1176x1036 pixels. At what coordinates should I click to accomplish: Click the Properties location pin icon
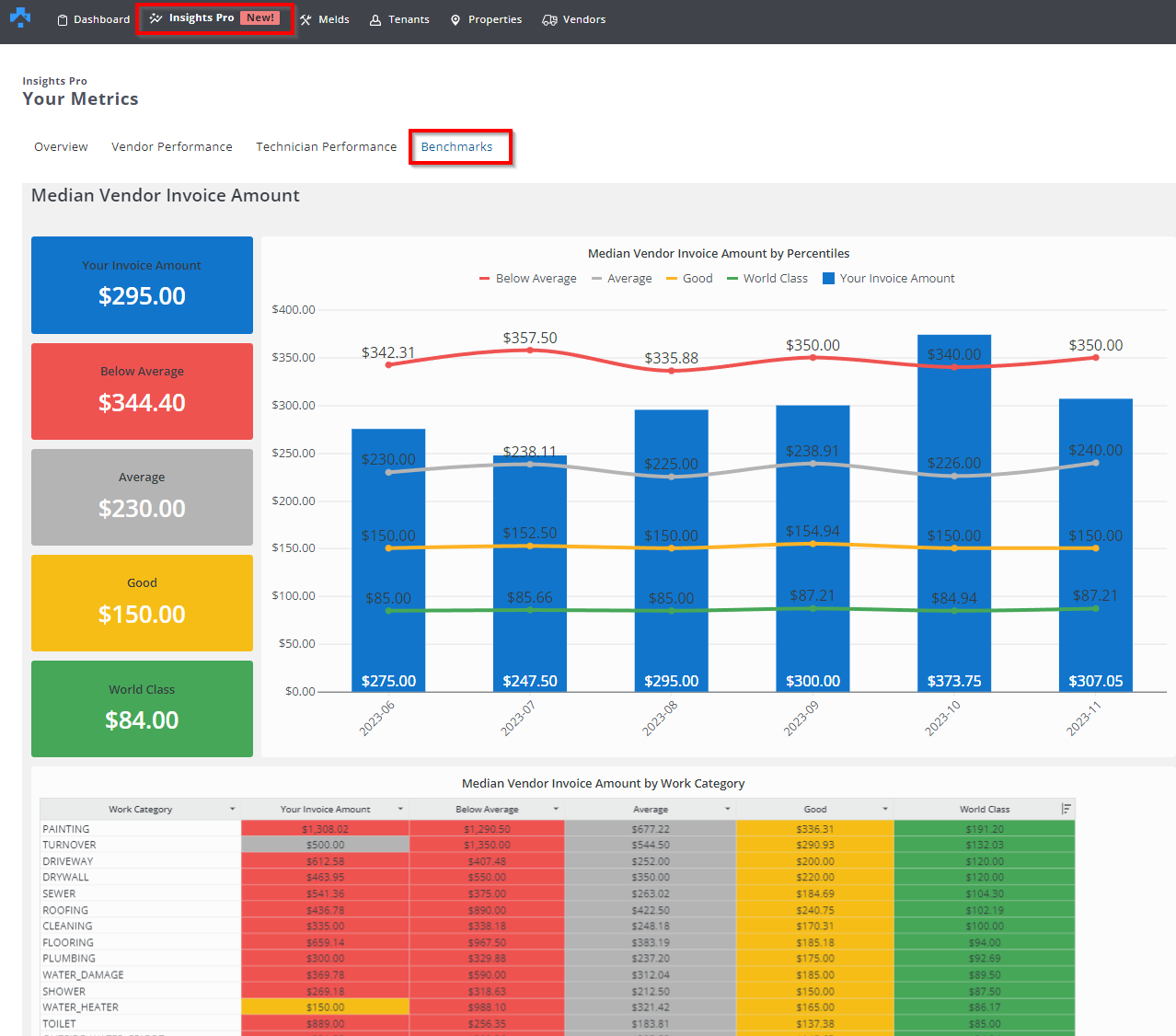click(x=455, y=20)
